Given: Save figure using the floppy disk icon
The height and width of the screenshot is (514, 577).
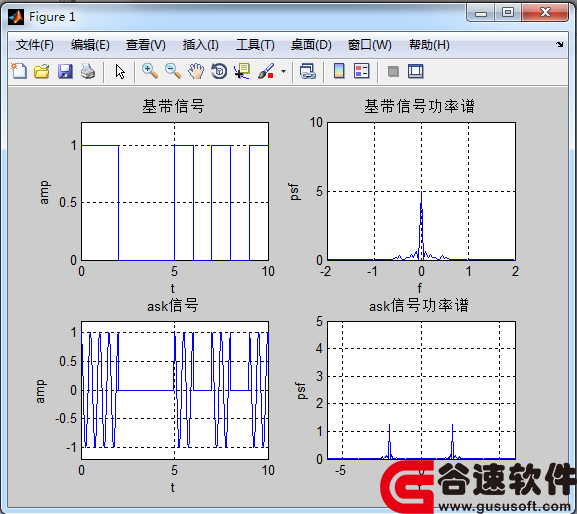Looking at the screenshot, I should point(65,71).
